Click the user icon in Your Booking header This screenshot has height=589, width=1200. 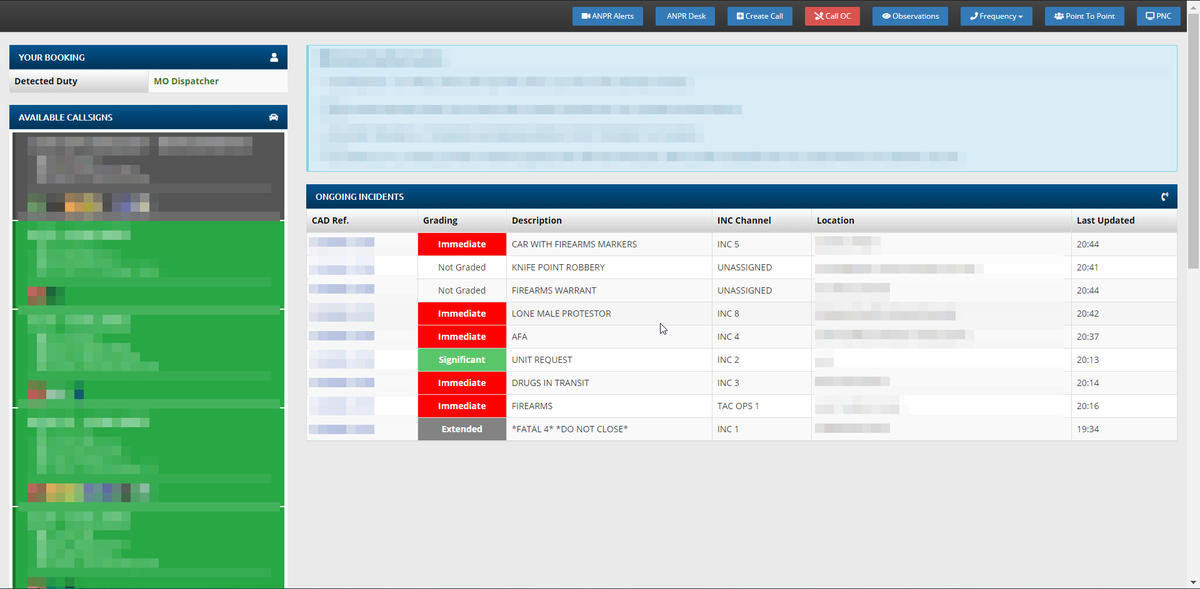(274, 58)
